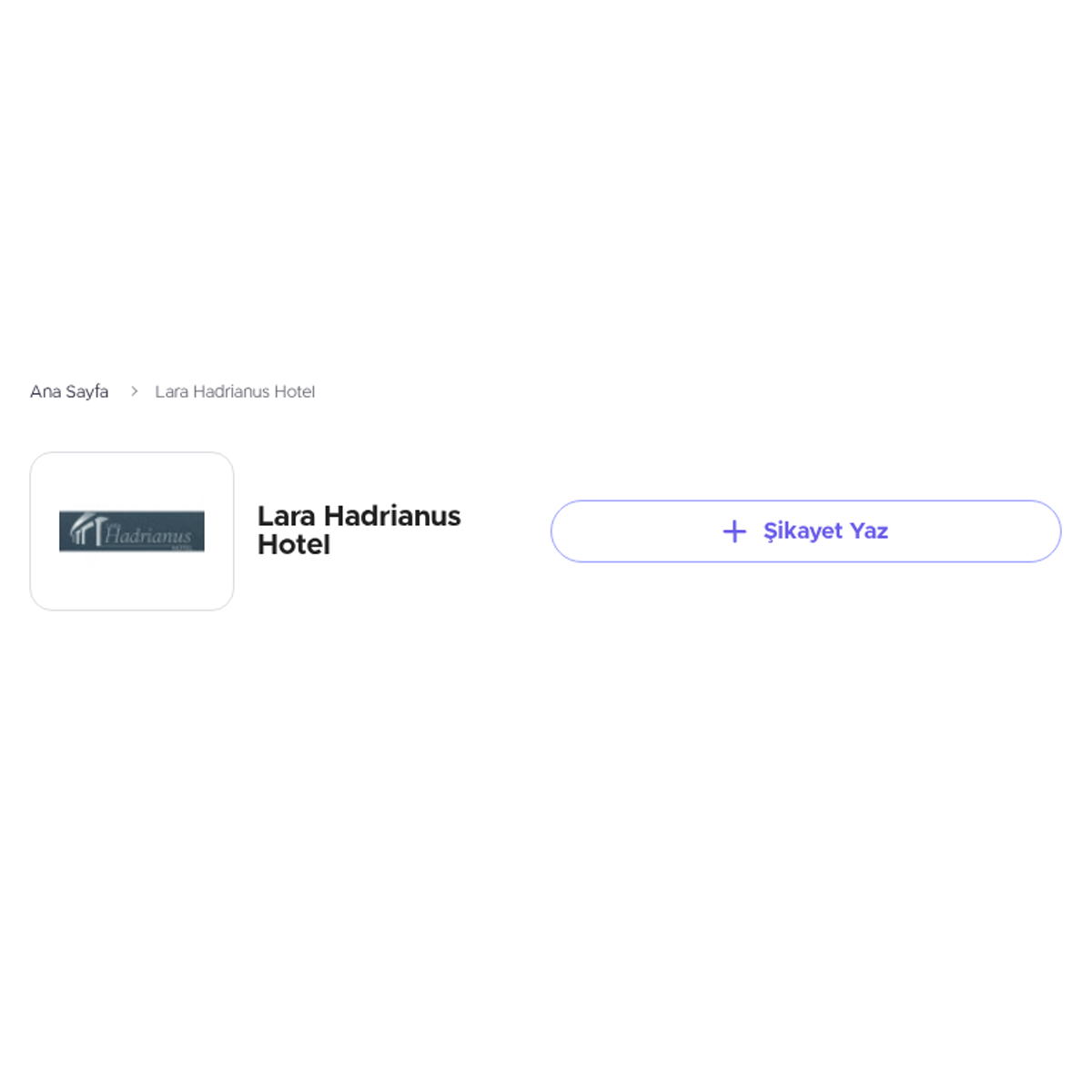1092x1092 pixels.
Task: Click the Lara Hadrianus Hotel heading
Action: coord(359,530)
